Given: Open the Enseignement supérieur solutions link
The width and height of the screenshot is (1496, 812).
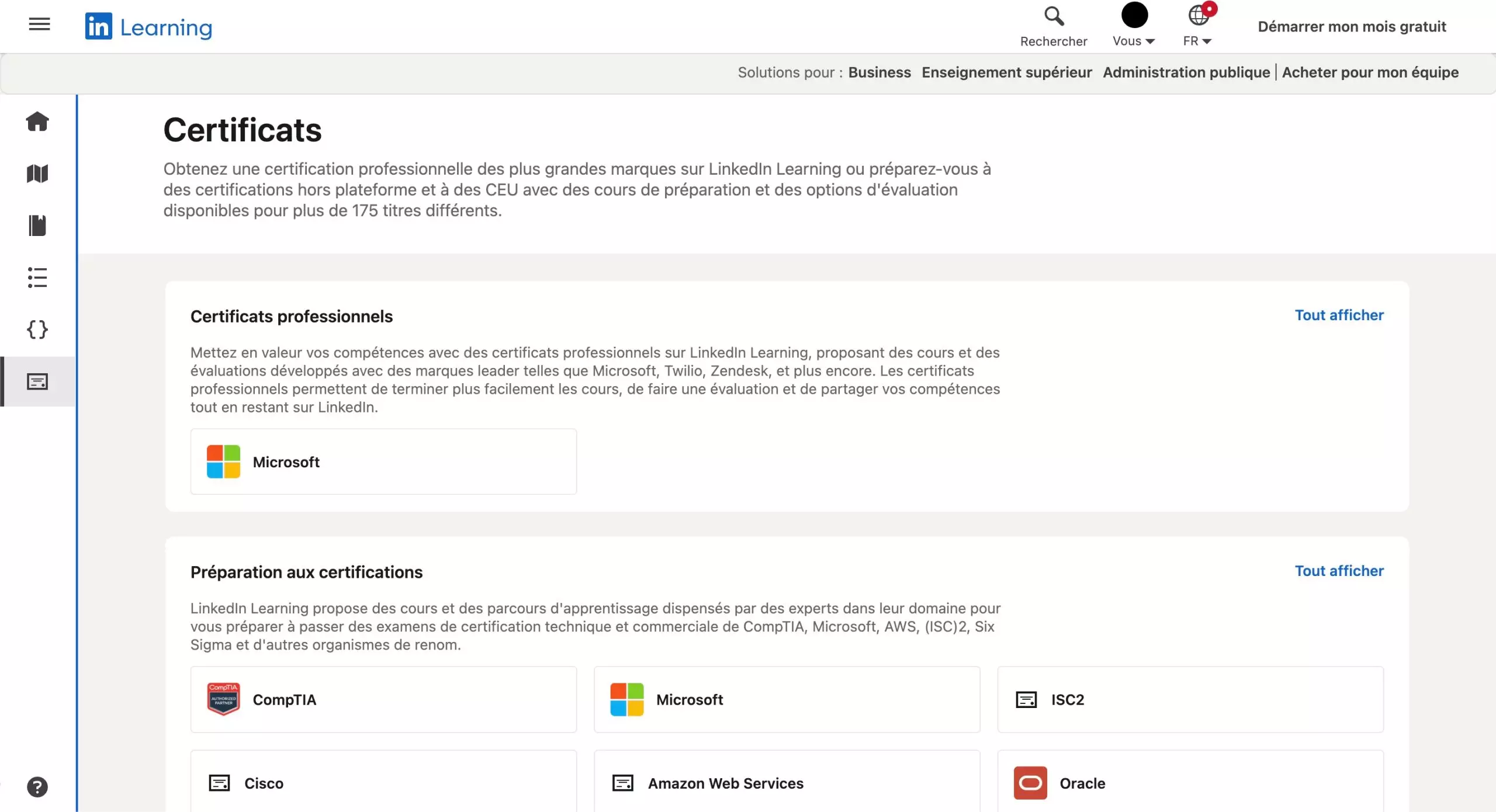Looking at the screenshot, I should click(x=1006, y=72).
